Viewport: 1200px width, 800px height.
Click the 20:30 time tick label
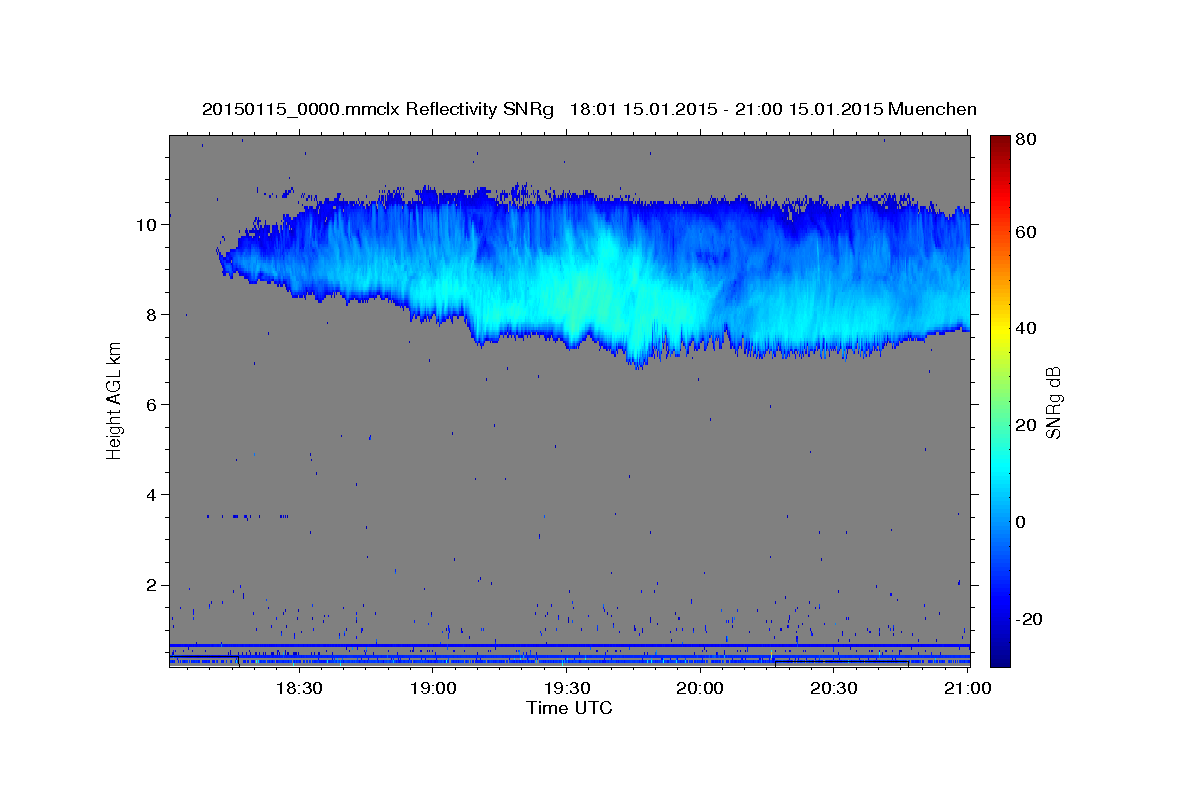tap(834, 688)
